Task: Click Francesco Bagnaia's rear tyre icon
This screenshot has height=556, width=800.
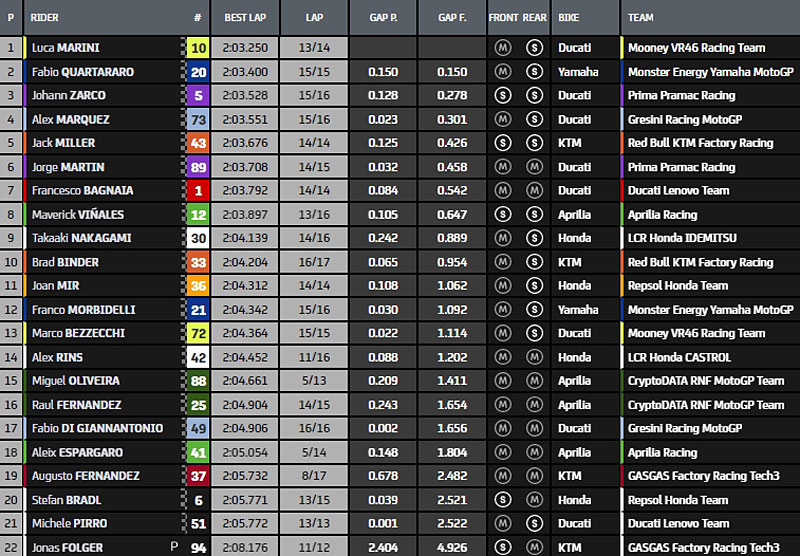Action: click(x=534, y=191)
